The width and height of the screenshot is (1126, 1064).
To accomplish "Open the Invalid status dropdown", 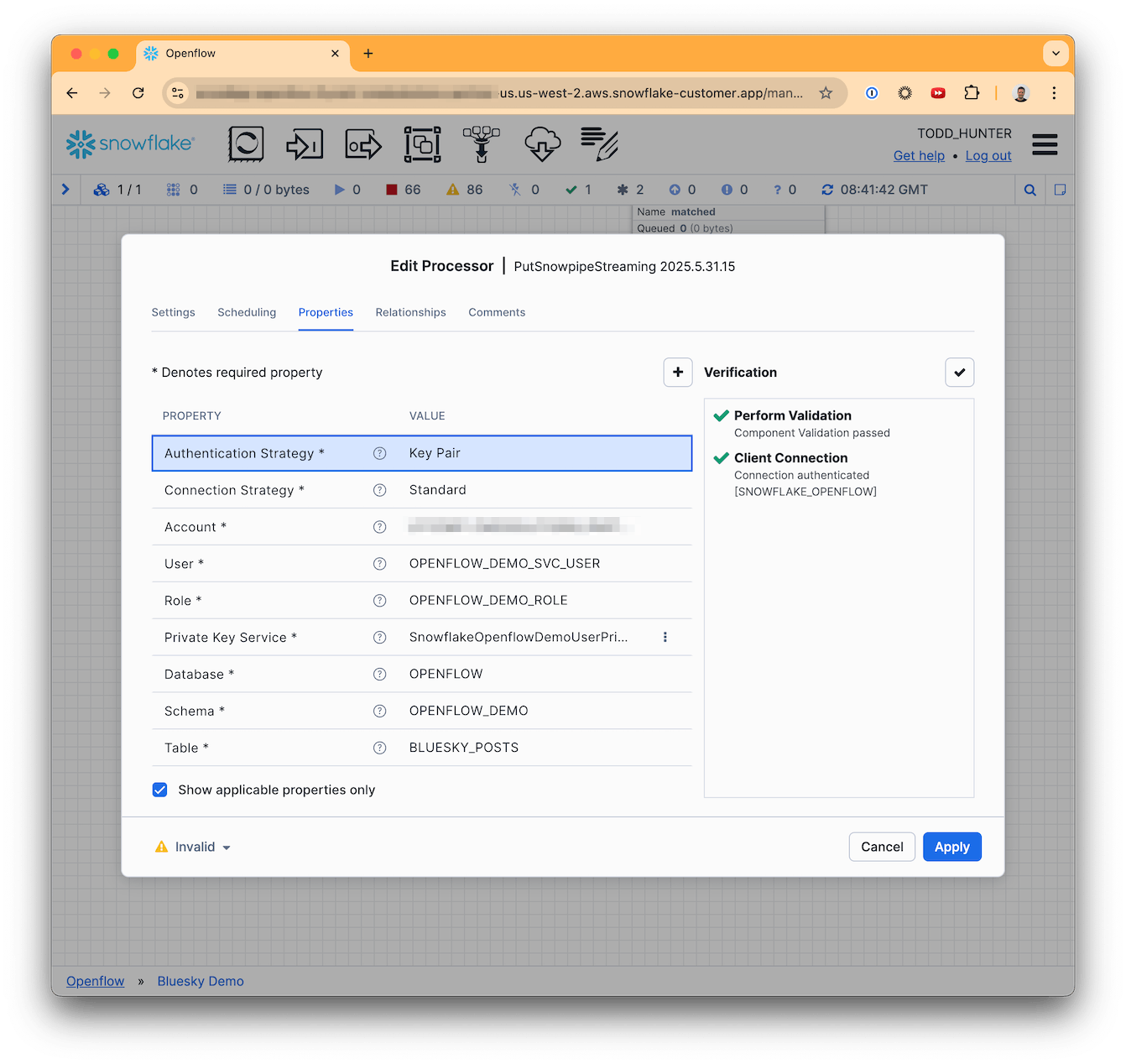I will pos(193,847).
